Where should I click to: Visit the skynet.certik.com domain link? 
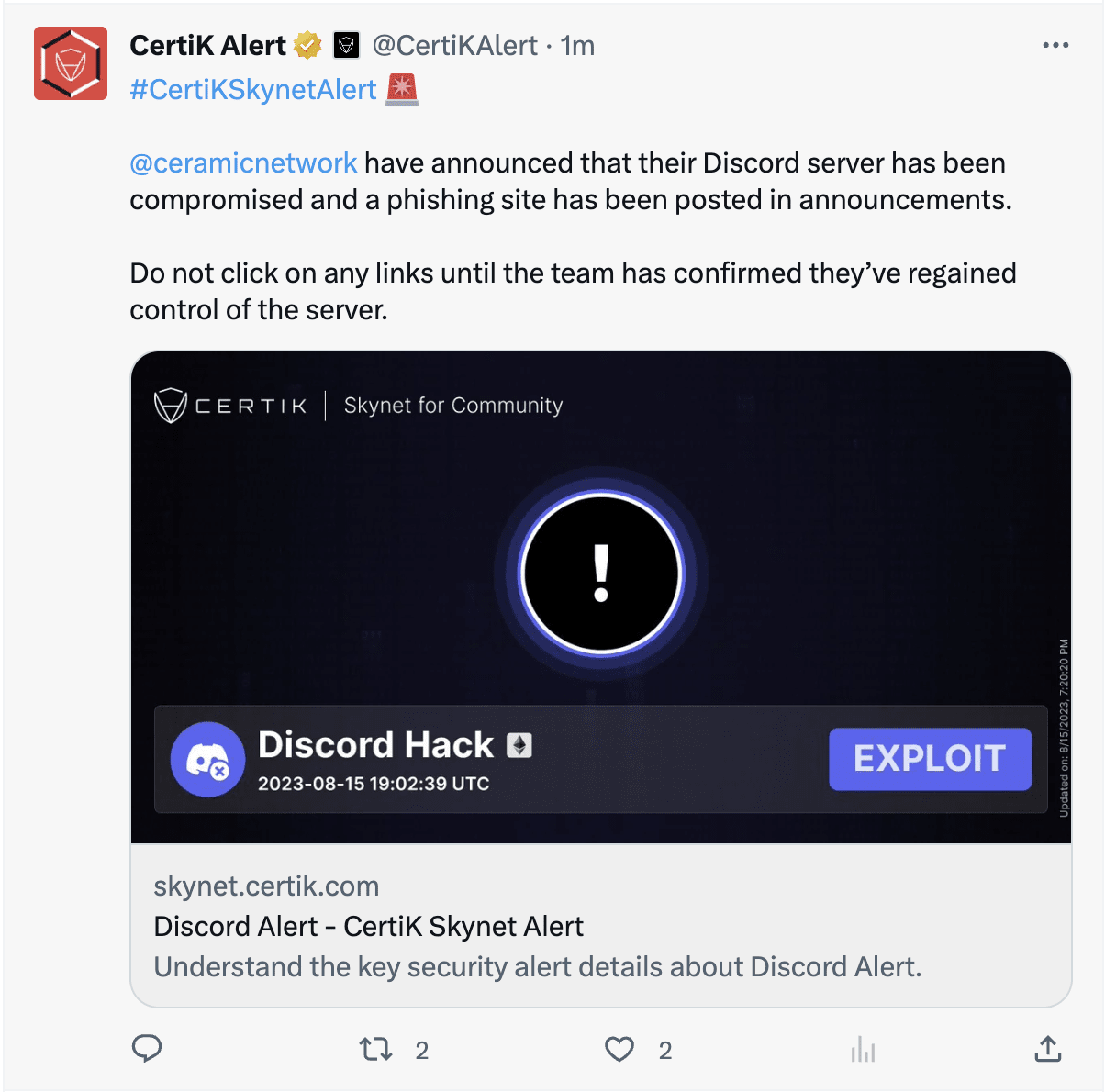tap(266, 886)
